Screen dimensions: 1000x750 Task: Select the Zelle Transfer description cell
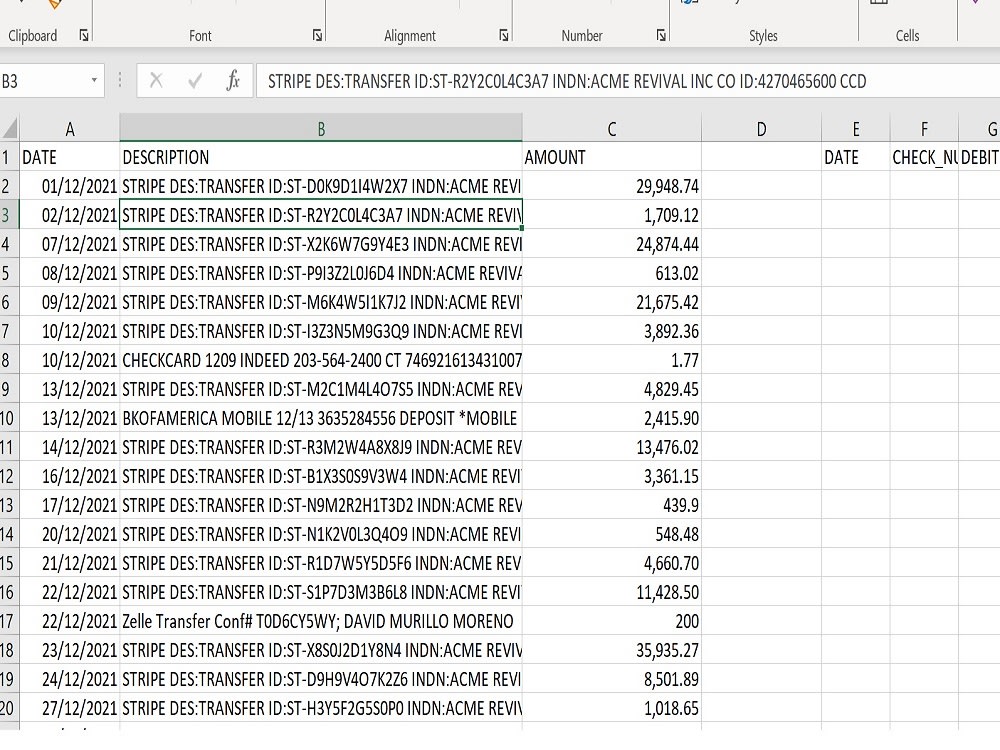320,621
